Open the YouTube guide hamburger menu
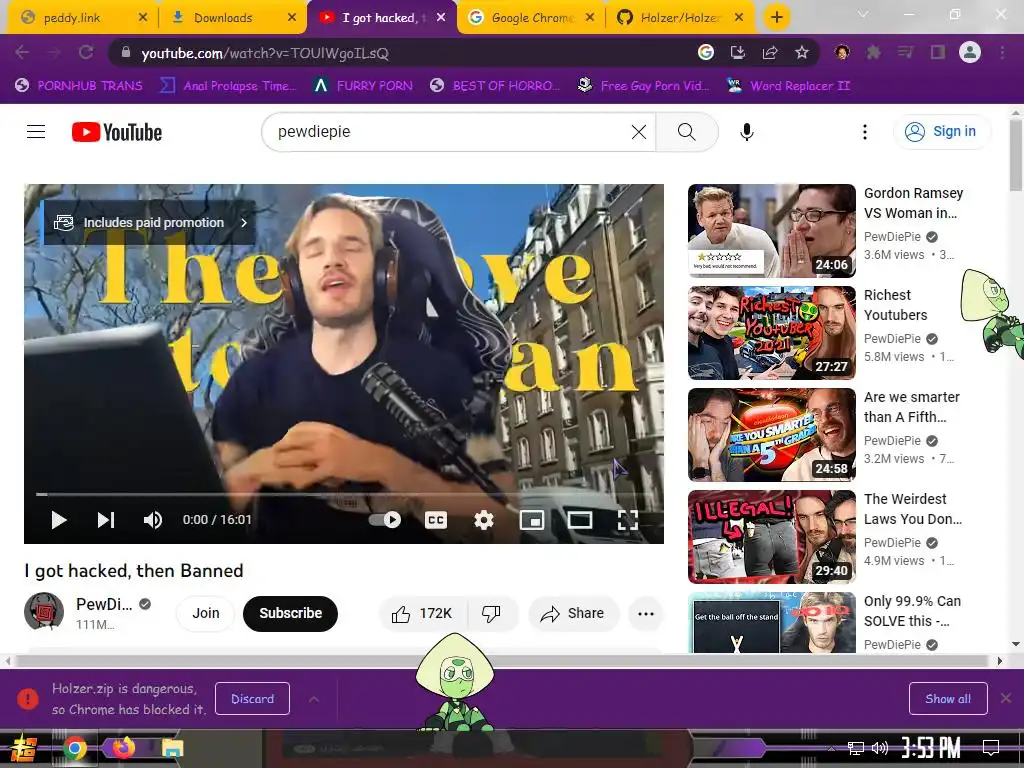 click(36, 132)
